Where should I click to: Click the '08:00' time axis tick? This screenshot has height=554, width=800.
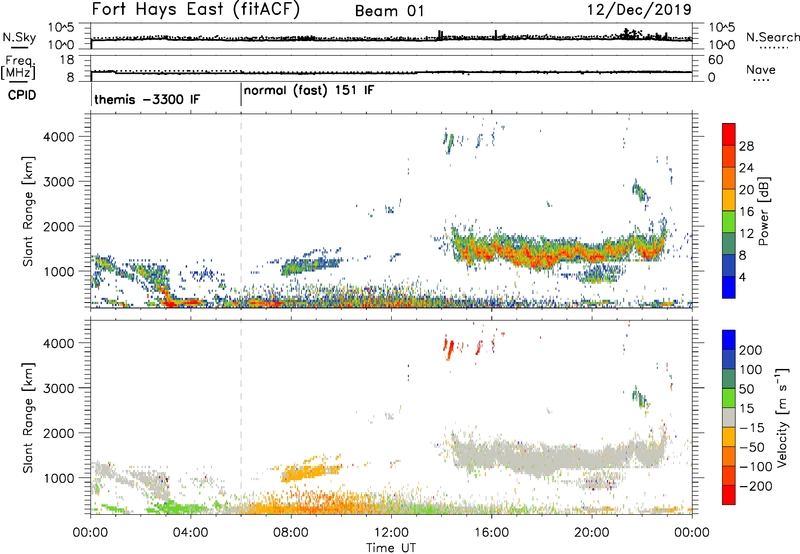pyautogui.click(x=291, y=533)
